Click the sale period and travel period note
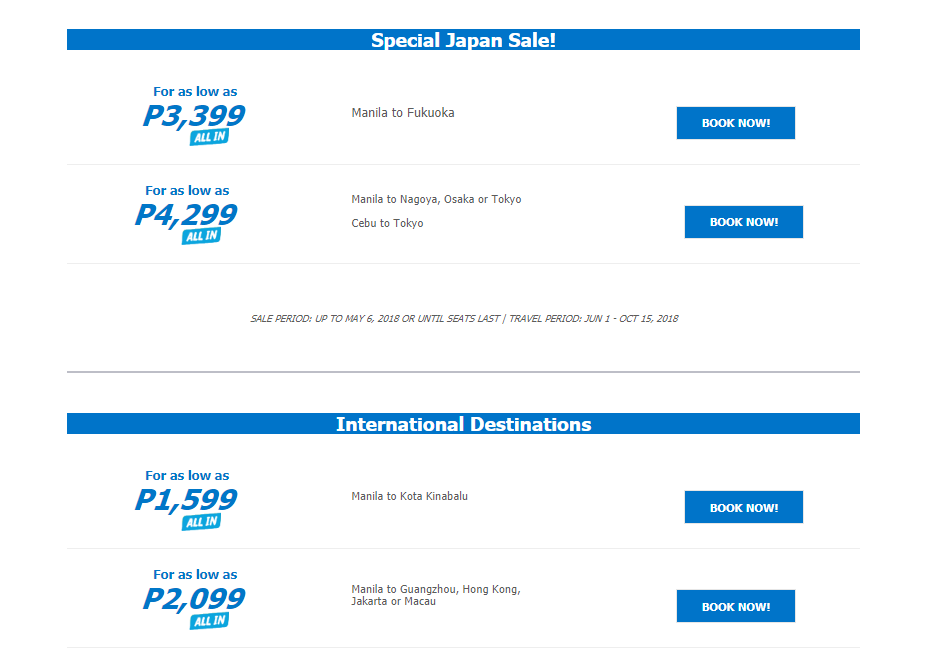Viewport: 950px width, 655px height. pos(464,319)
